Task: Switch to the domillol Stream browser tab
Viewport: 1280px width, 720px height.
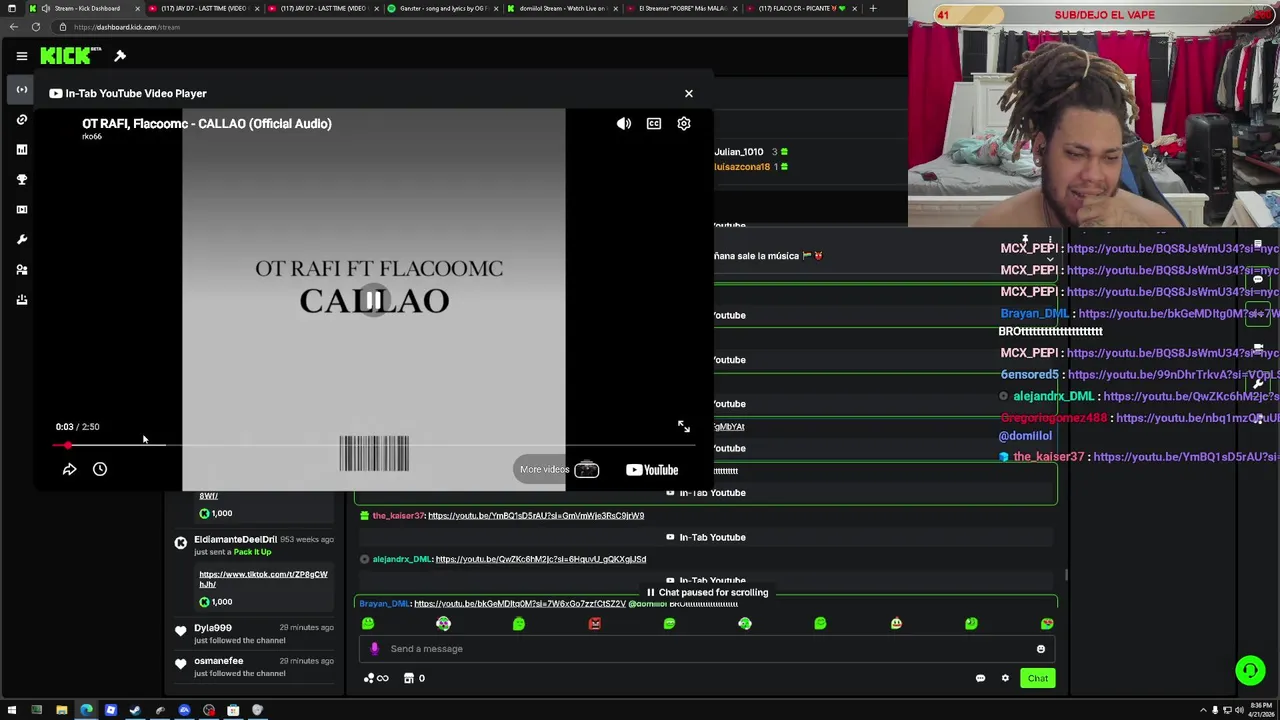Action: 560,8
